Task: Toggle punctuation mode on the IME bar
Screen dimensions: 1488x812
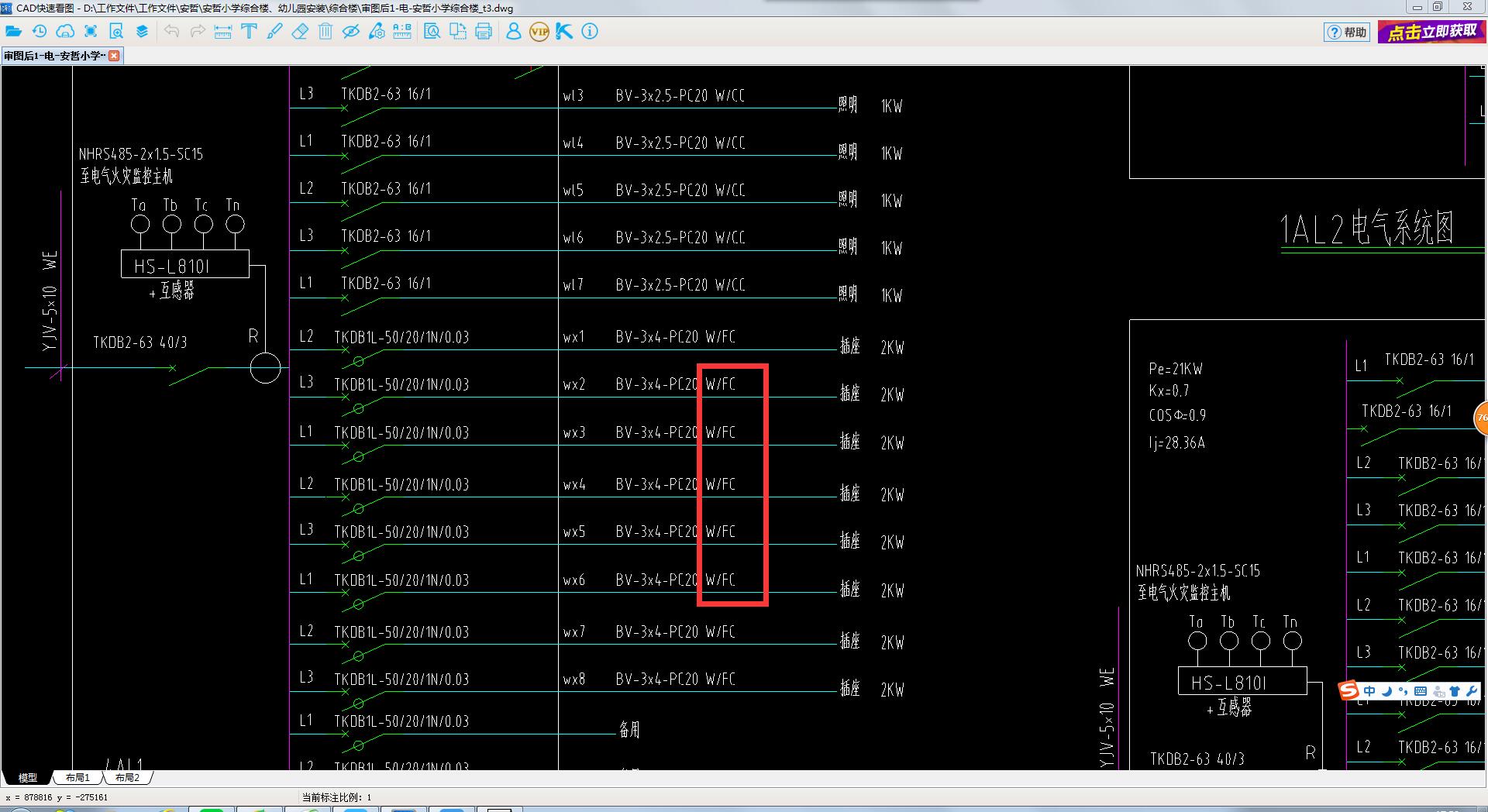Action: pos(1403,691)
